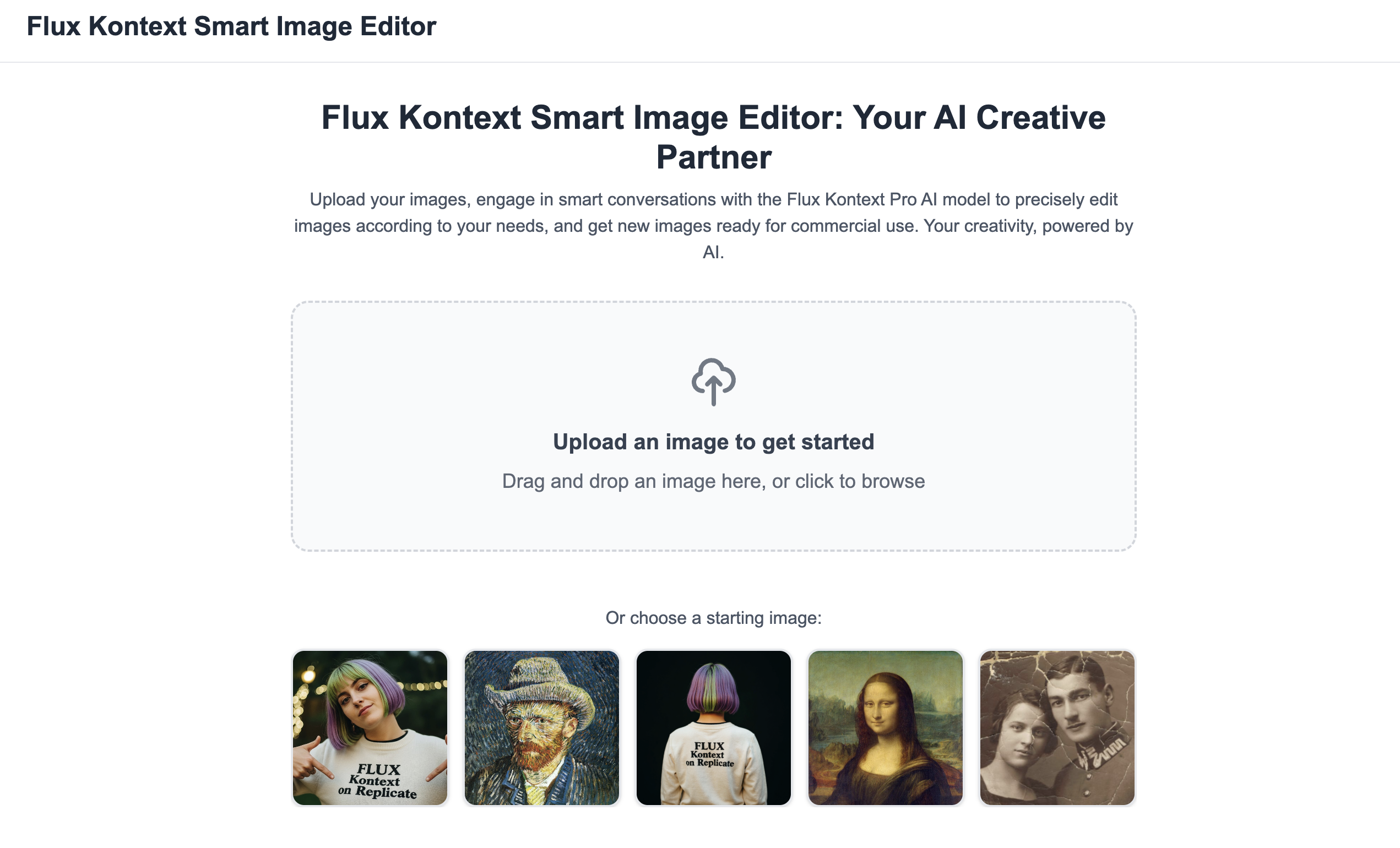
Task: Click the word 'Partner' in the main heading
Action: click(x=714, y=157)
